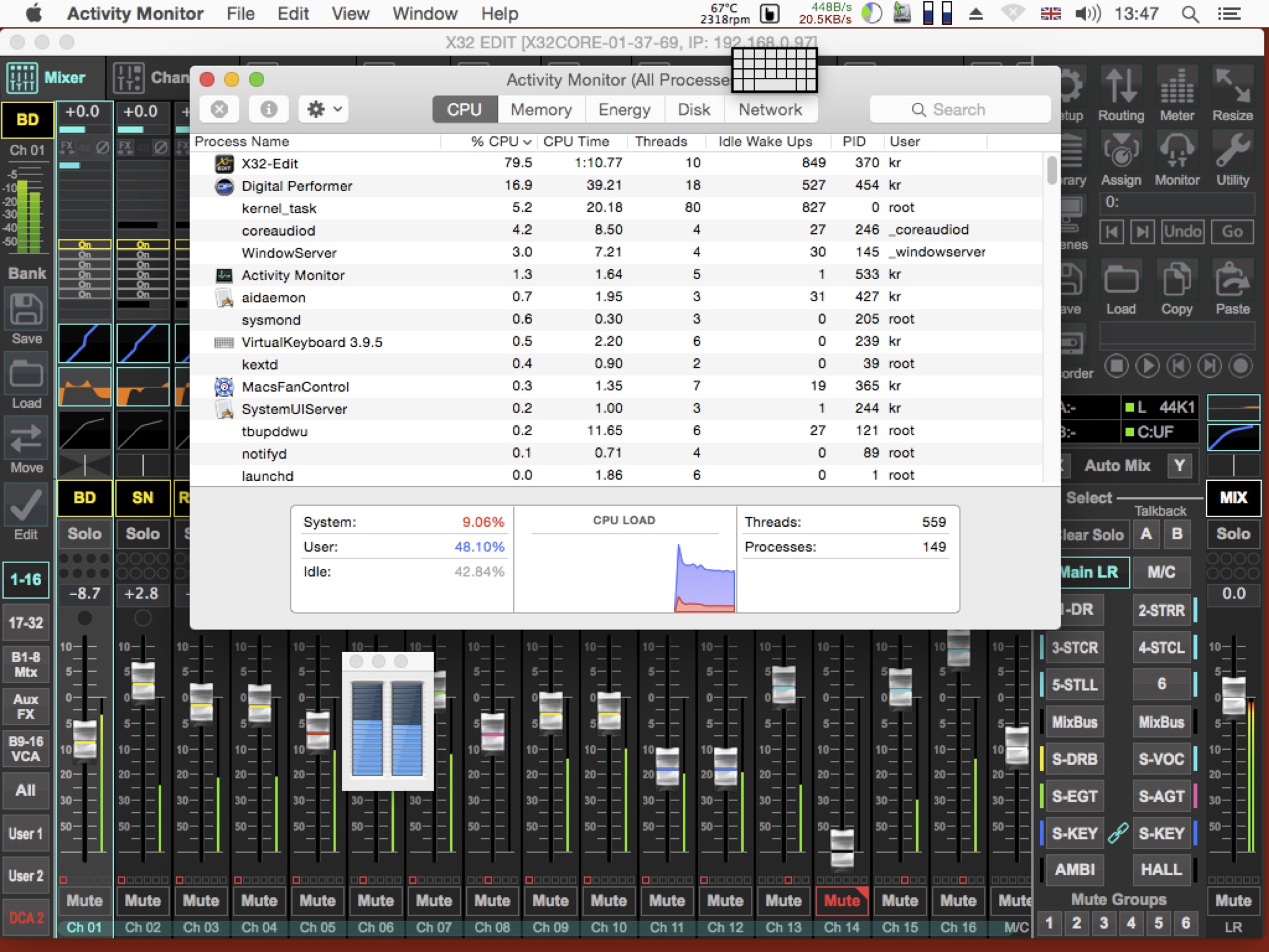Click the process info (i) button
Viewport: 1269px width, 952px height.
[268, 109]
